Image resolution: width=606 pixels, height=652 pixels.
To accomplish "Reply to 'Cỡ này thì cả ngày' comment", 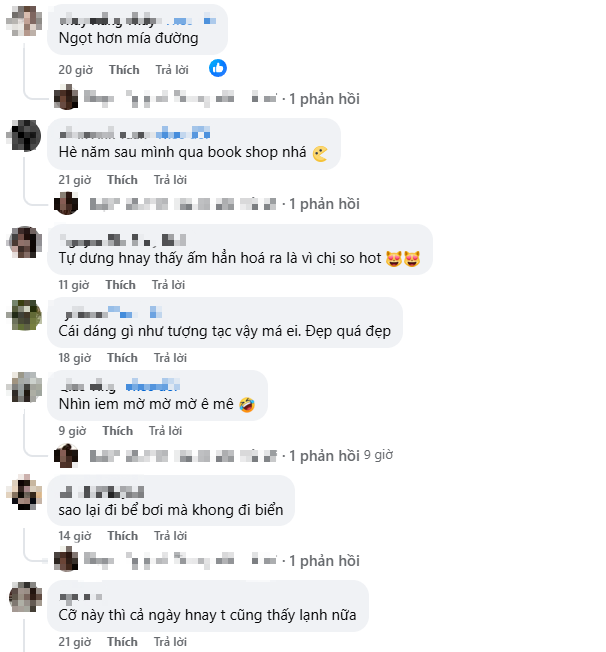I will pos(172,641).
